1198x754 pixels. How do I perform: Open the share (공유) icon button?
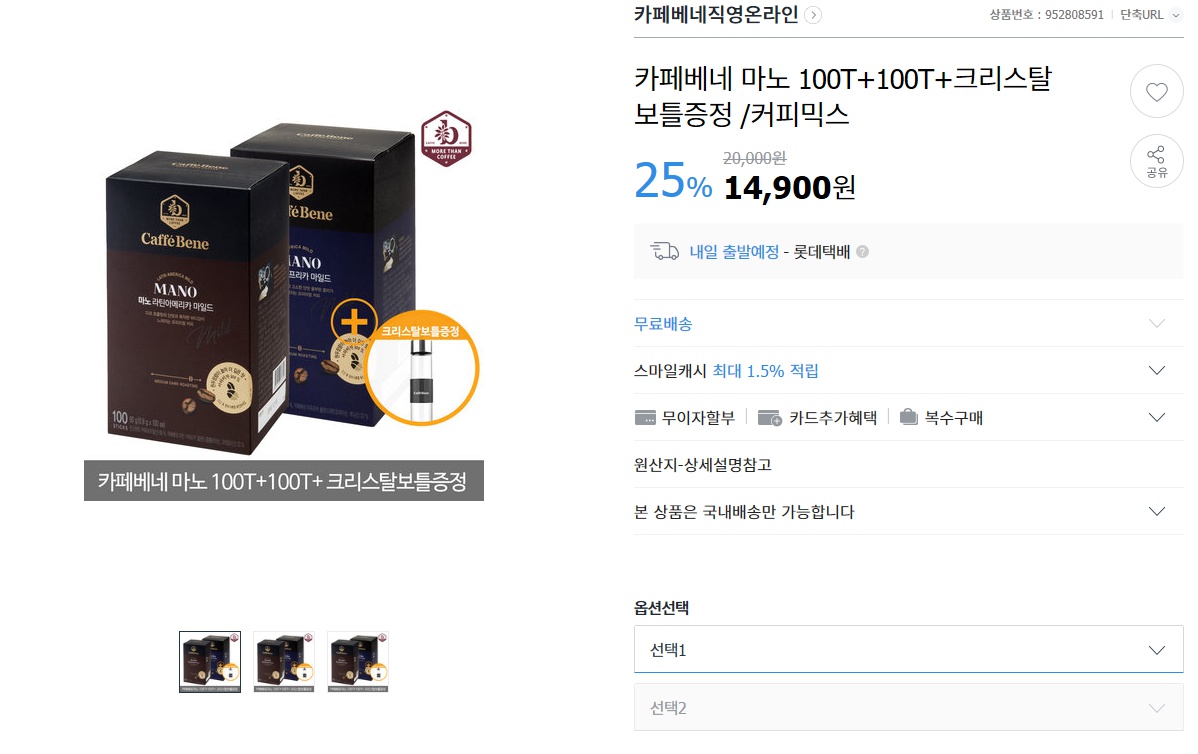pos(1156,161)
